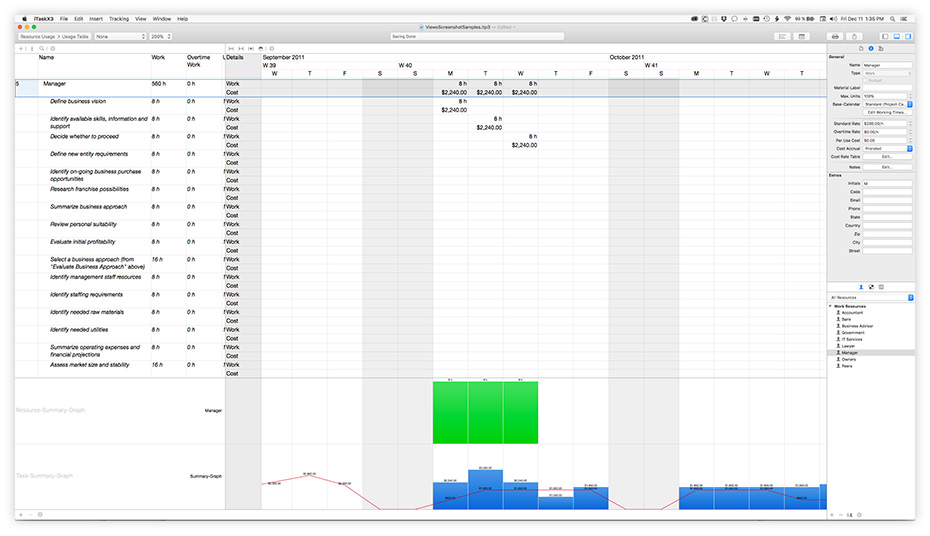Click the Edit Working Times button
This screenshot has width=930, height=536.
coord(887,113)
